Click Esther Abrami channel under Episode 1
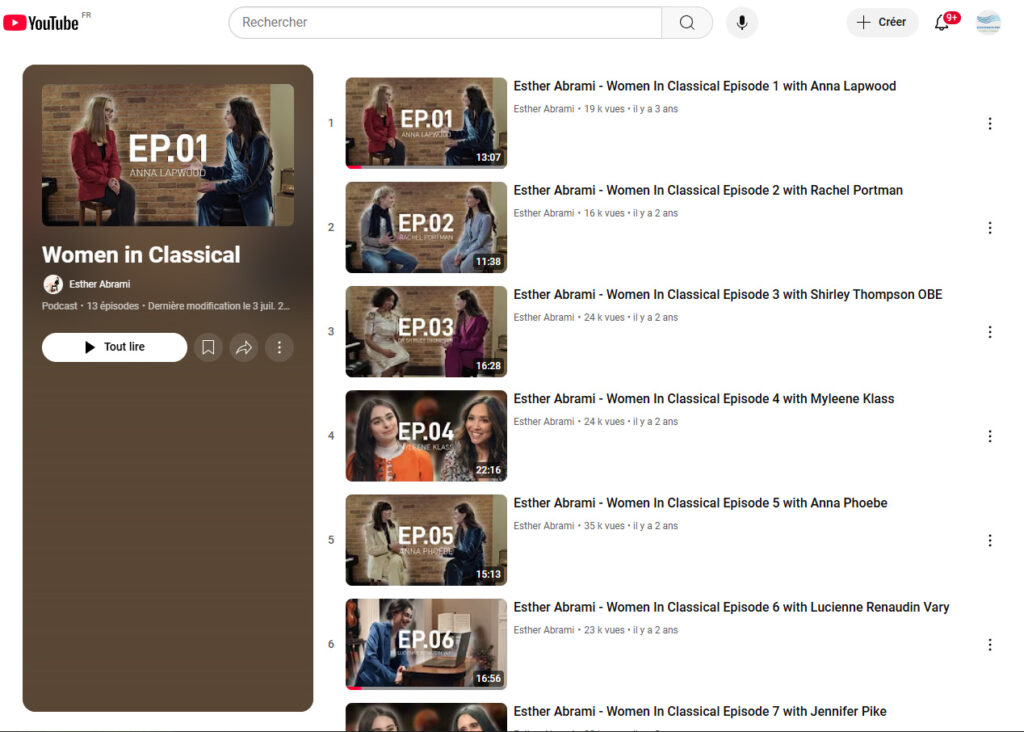The width and height of the screenshot is (1024, 732). pos(543,109)
